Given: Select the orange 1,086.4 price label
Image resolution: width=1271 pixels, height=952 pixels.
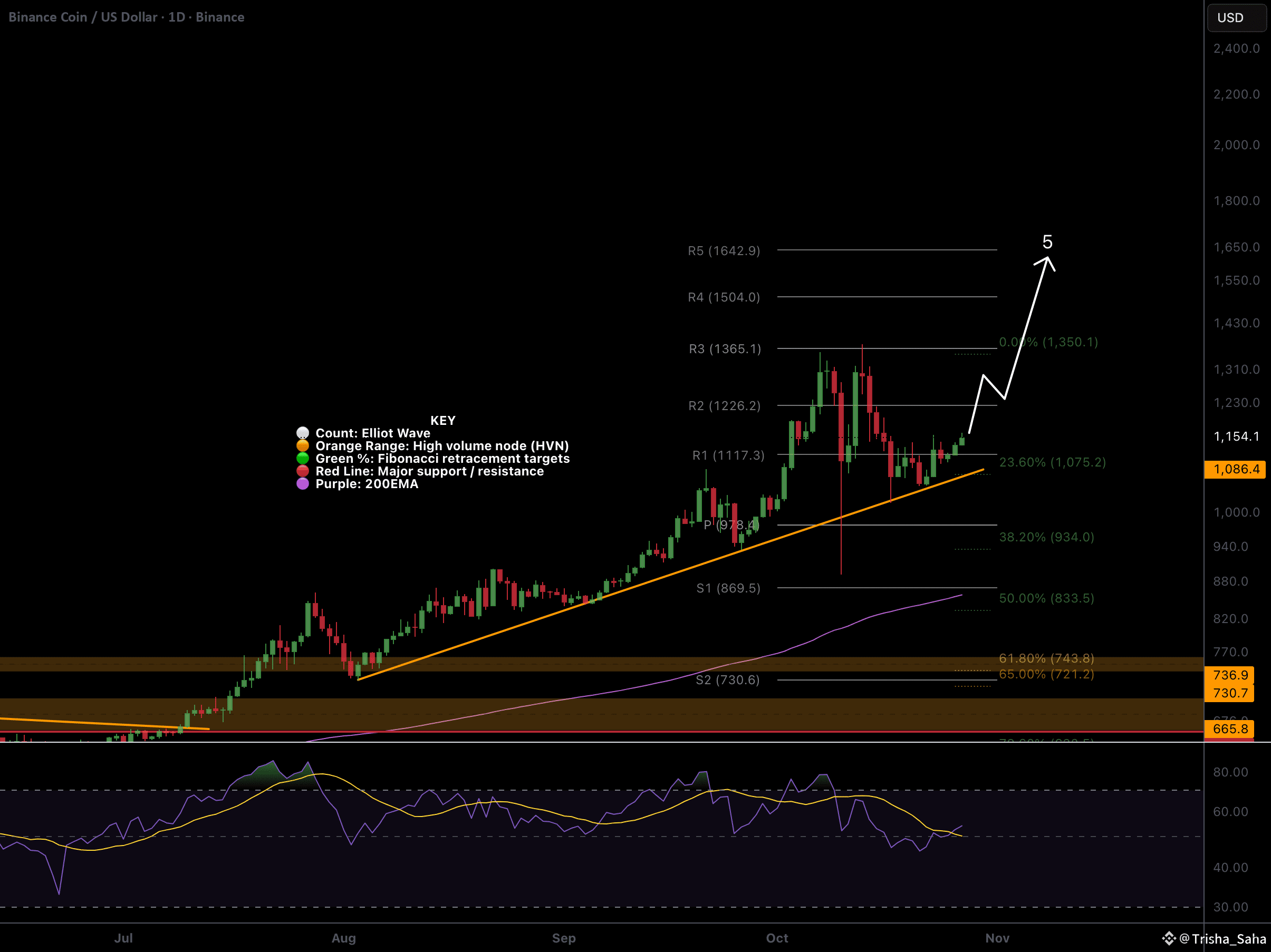Looking at the screenshot, I should (x=1235, y=469).
